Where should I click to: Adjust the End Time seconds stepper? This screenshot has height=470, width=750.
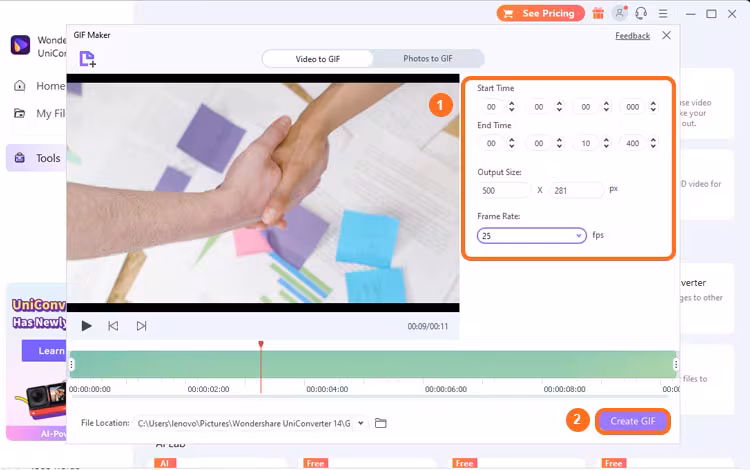606,143
